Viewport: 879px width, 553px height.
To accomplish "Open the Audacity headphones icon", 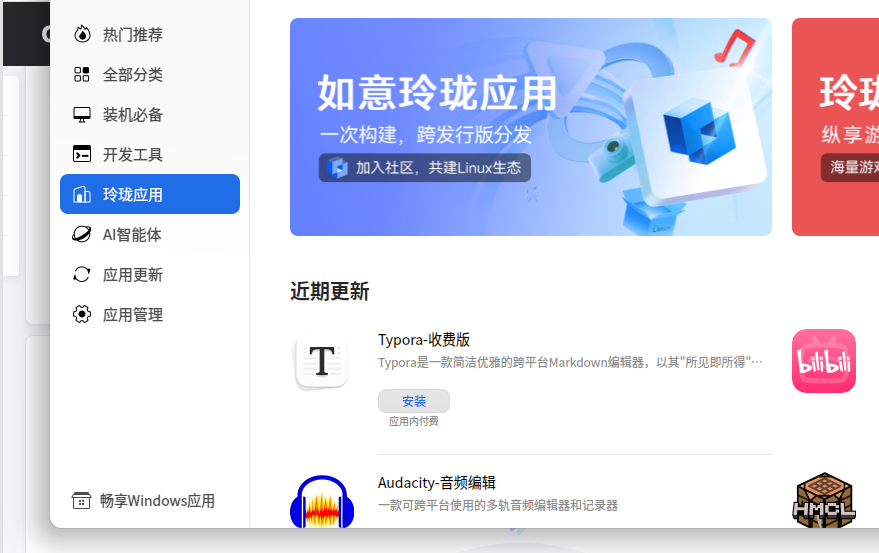I will [322, 502].
